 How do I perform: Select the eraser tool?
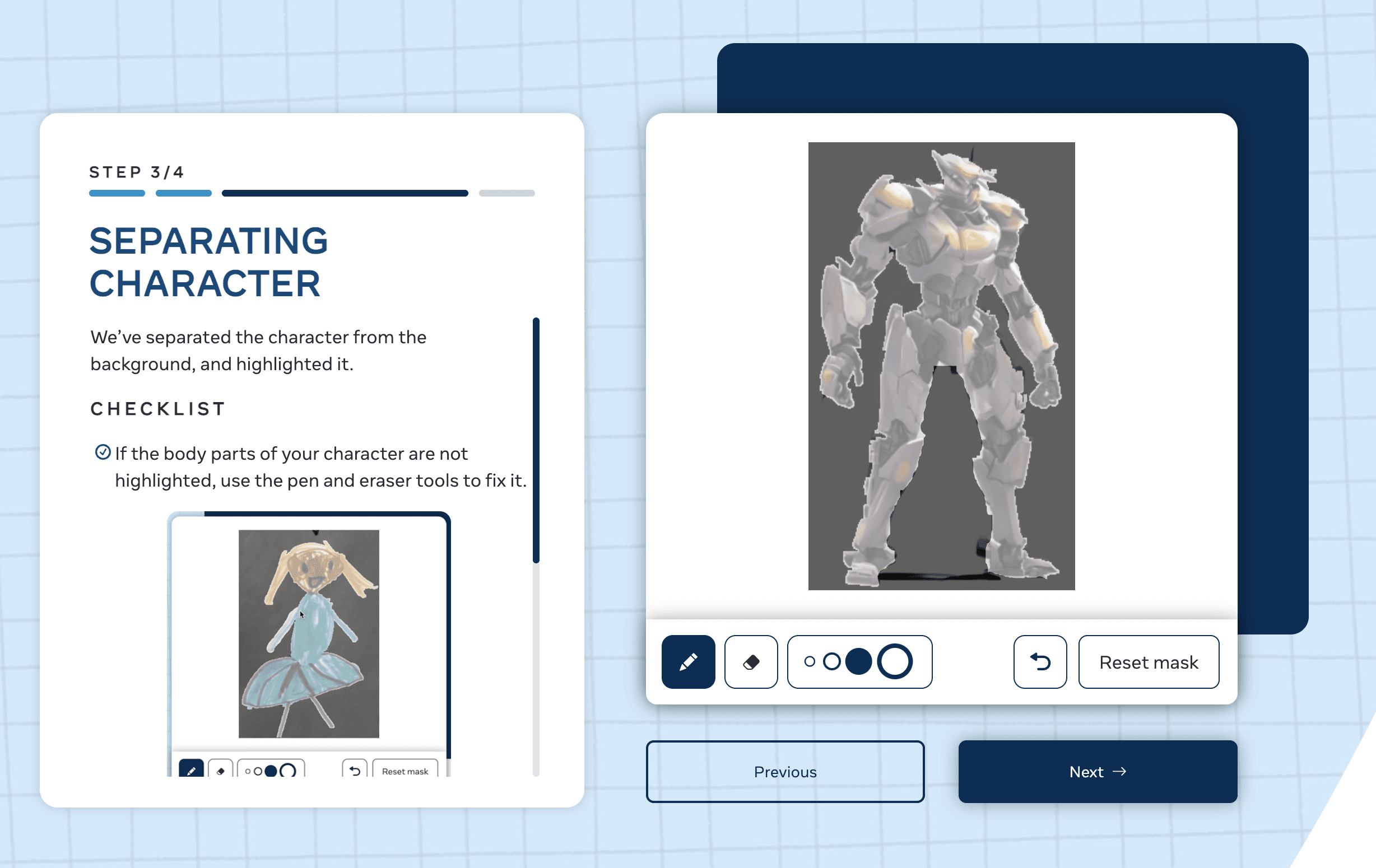point(750,662)
